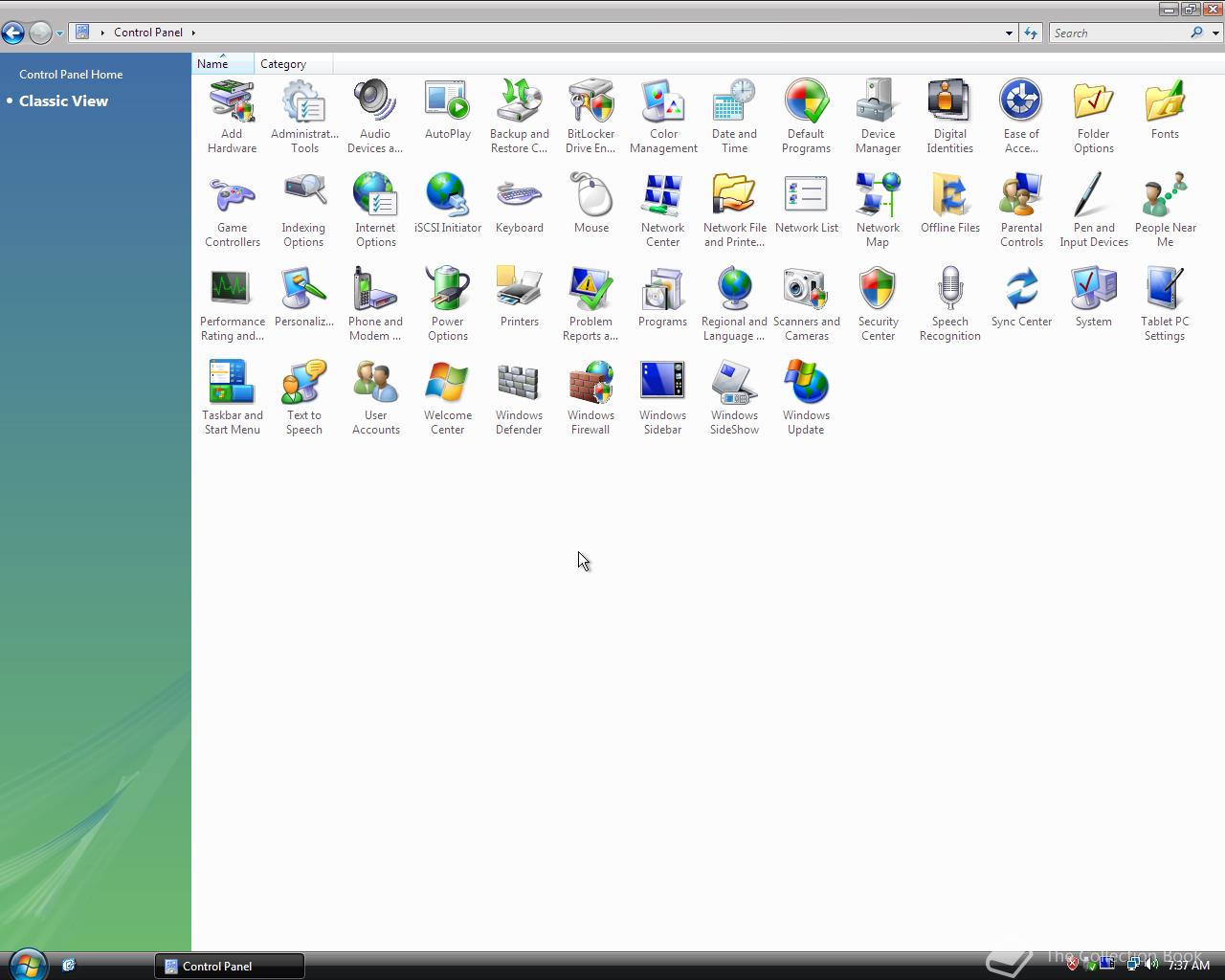The image size is (1225, 980).
Task: Open Internet Options
Action: click(x=375, y=211)
